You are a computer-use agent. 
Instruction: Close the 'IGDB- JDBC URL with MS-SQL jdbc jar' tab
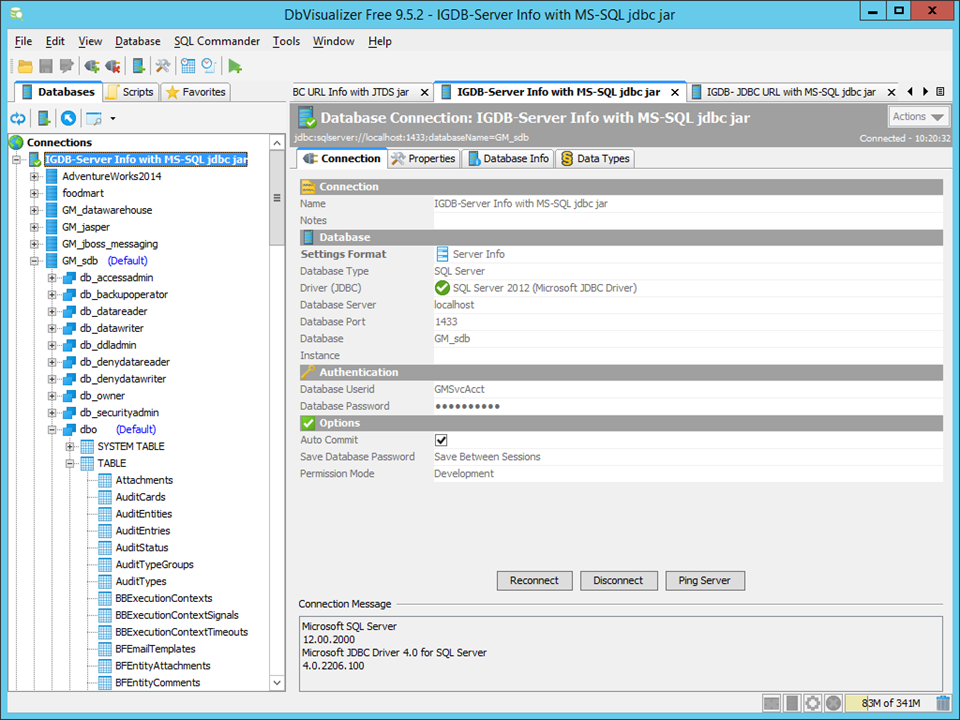point(891,92)
